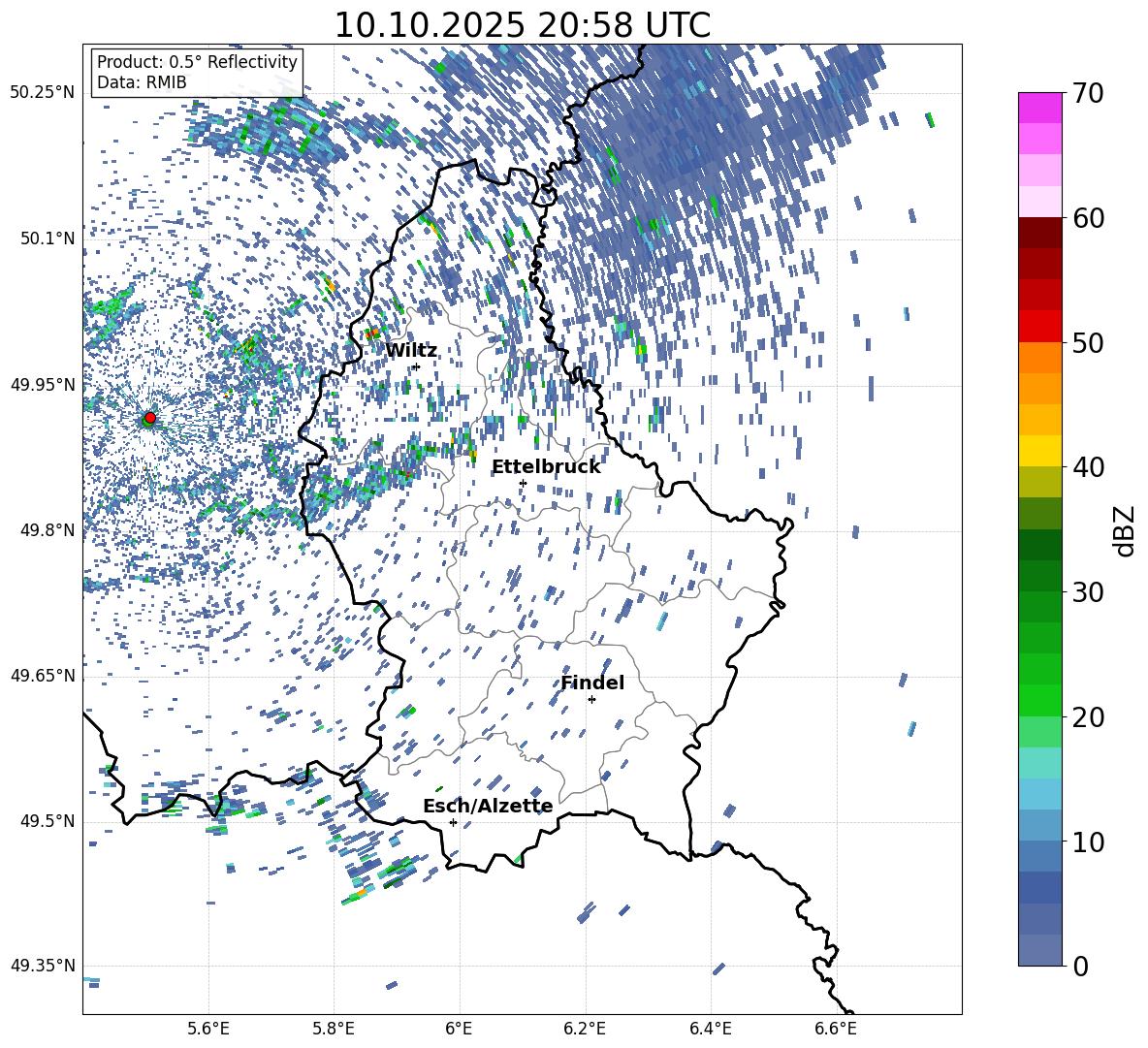Click the magenta 70 dBZ color band
This screenshot has height=1048, width=1148.
[1039, 108]
